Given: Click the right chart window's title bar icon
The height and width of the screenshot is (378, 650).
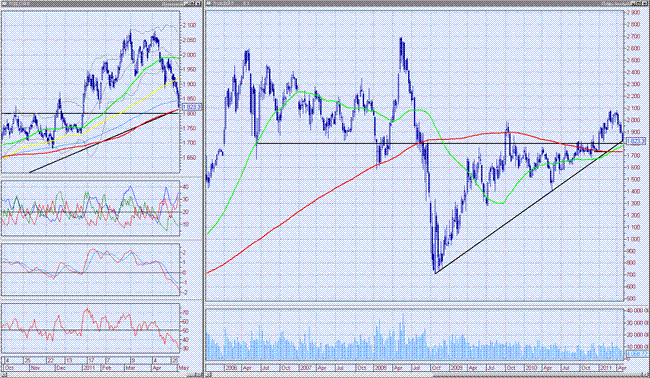Looking at the screenshot, I should click(209, 3).
